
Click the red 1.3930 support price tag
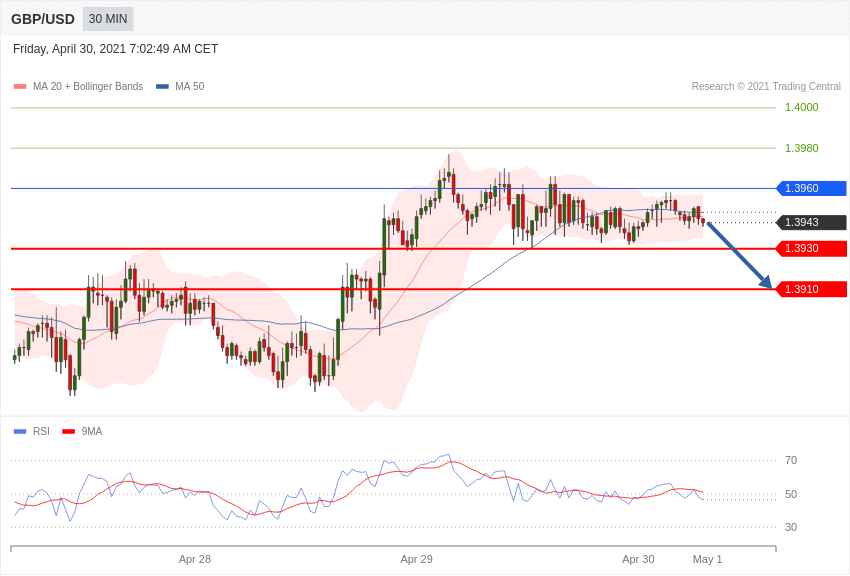(811, 248)
